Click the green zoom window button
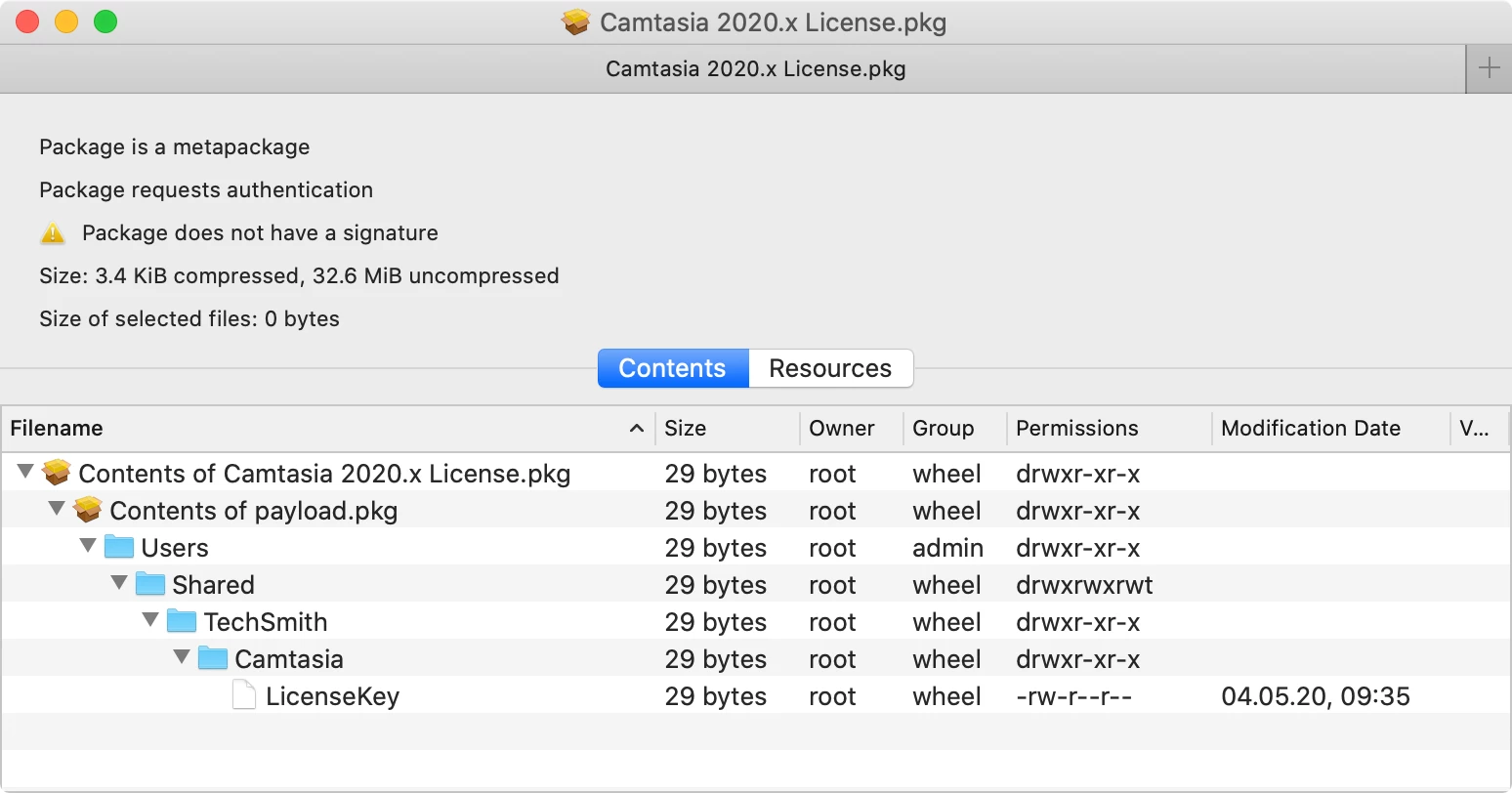This screenshot has width=1512, height=793. click(105, 21)
